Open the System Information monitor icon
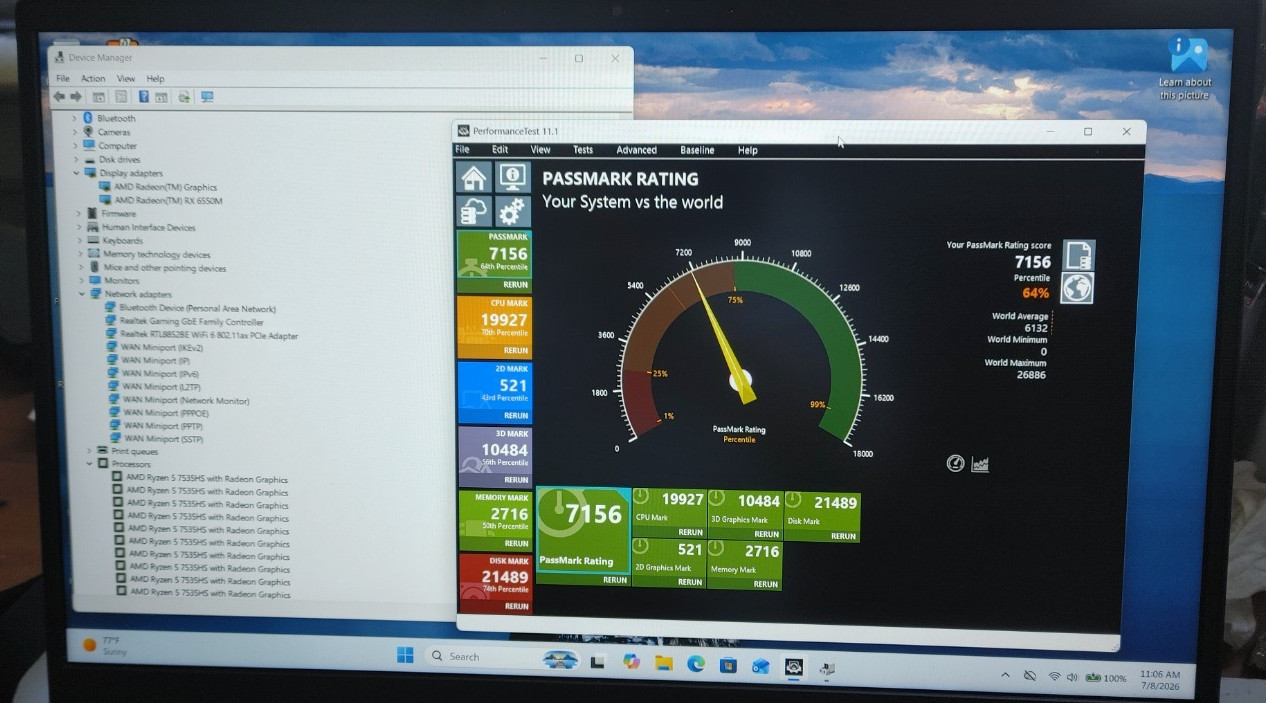The height and width of the screenshot is (703, 1266). click(513, 177)
